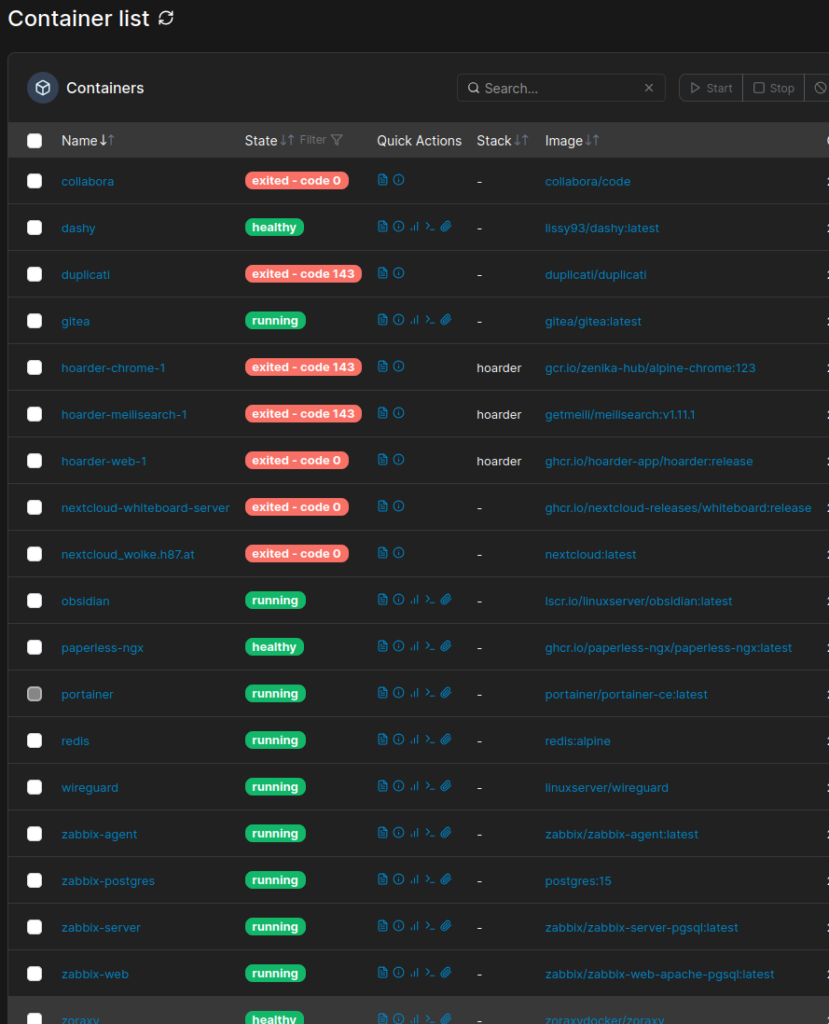Attach to wireguard container console
Viewport: 829px width, 1024px height.
(446, 786)
